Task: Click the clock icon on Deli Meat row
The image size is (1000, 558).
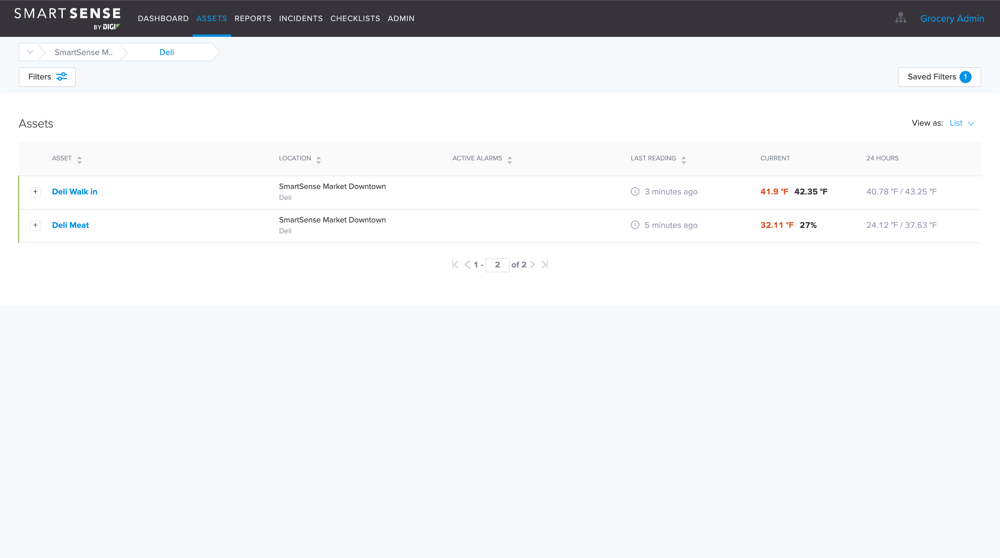Action: [635, 225]
